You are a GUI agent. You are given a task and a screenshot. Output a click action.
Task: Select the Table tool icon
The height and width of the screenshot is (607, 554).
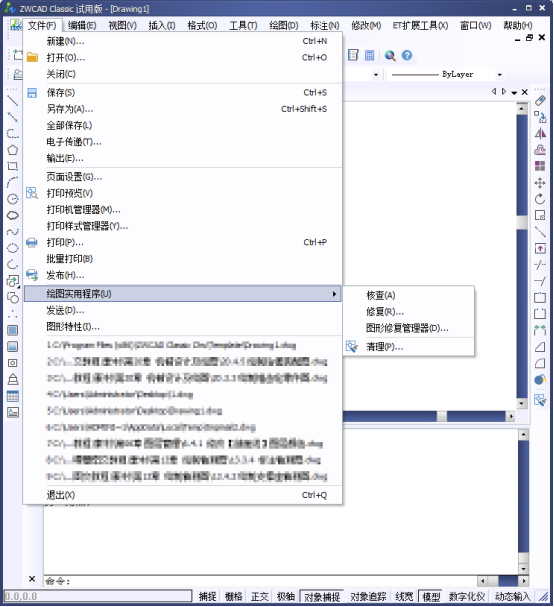13,396
